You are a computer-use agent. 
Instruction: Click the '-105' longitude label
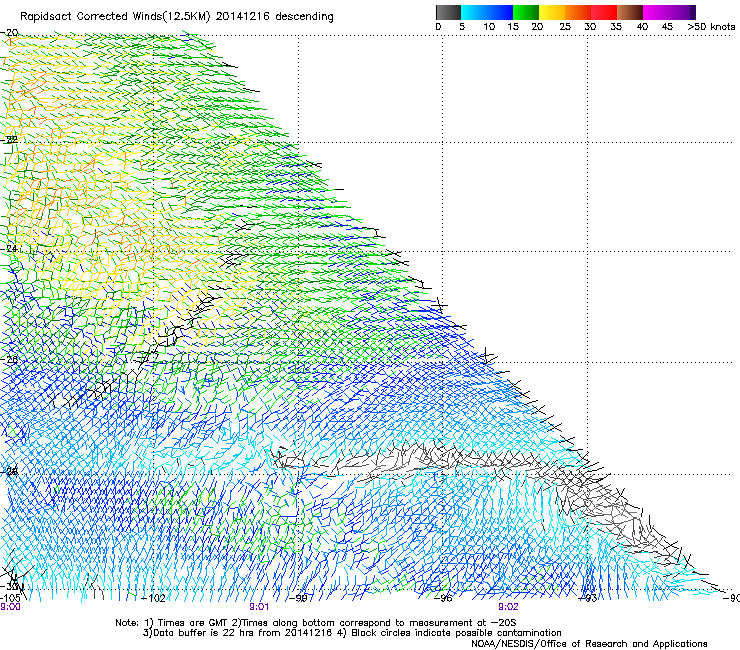(10, 598)
